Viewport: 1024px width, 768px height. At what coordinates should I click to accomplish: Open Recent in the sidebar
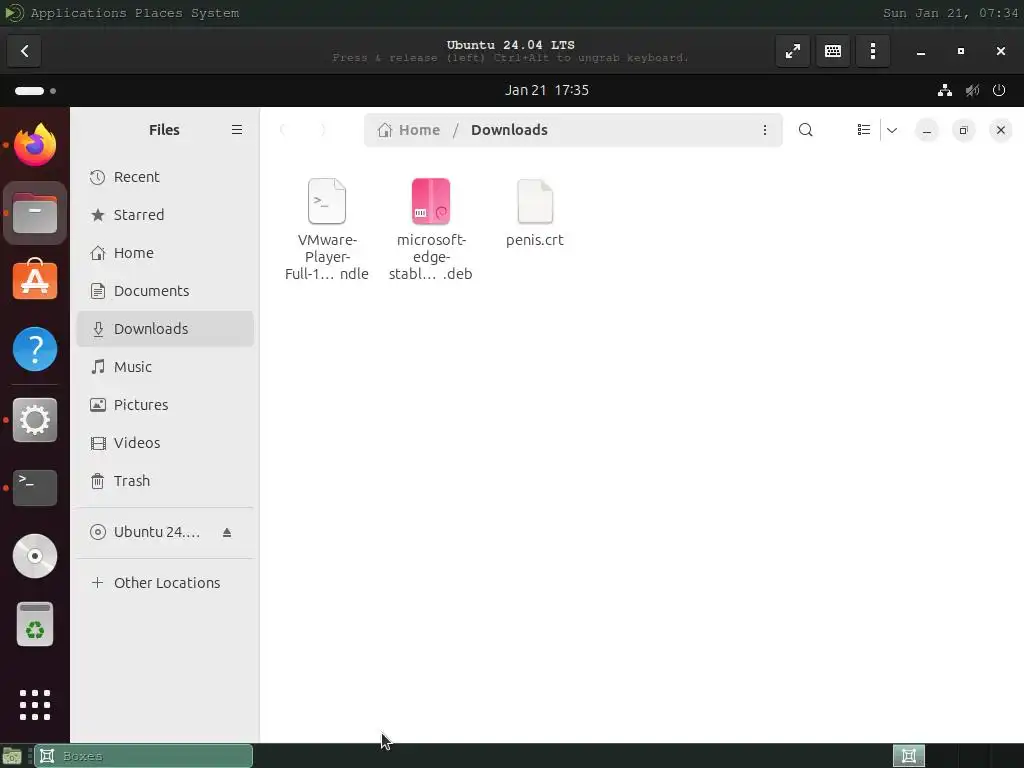[x=165, y=177]
